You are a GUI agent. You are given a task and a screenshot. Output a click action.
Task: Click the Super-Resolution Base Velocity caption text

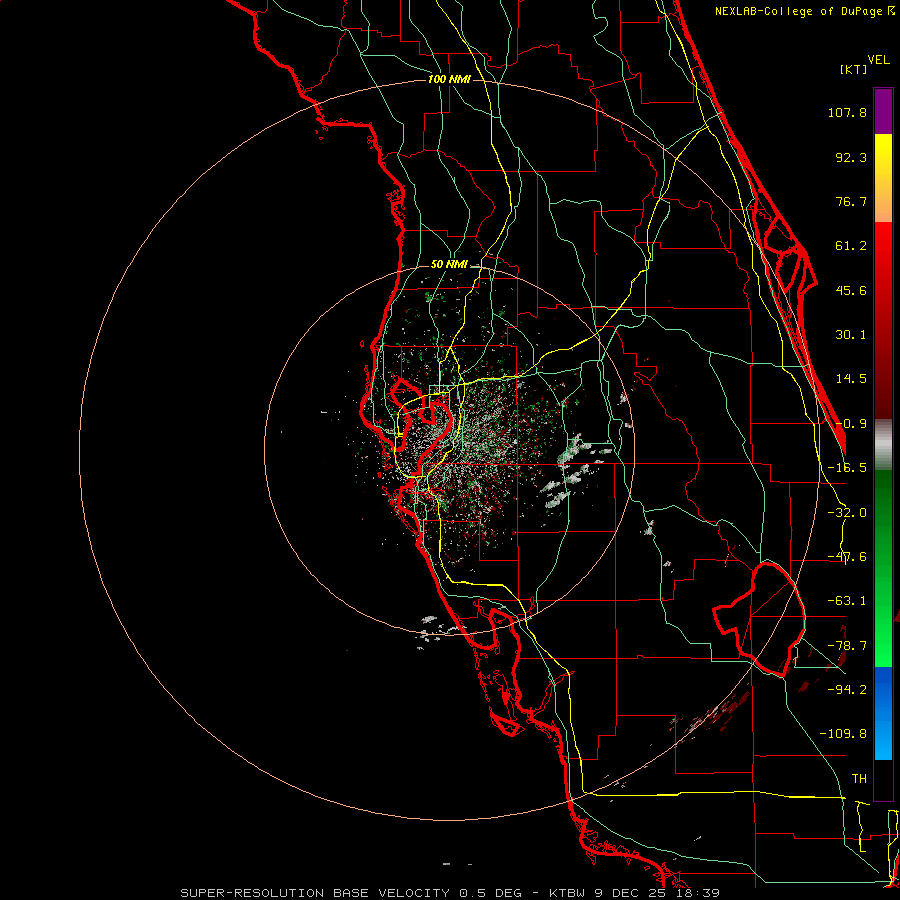point(450,893)
